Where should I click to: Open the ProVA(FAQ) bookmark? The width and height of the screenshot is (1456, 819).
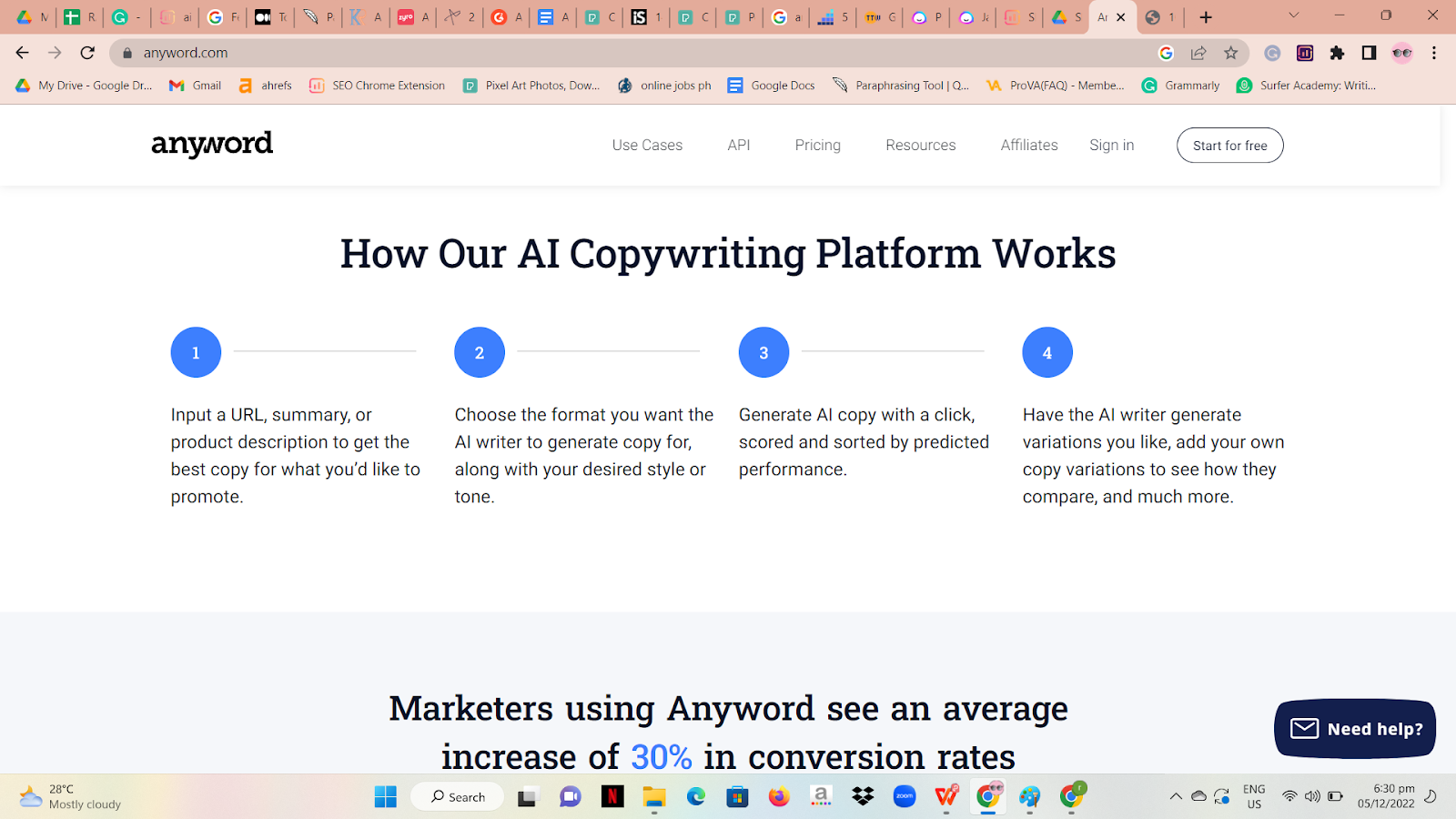[x=1056, y=86]
